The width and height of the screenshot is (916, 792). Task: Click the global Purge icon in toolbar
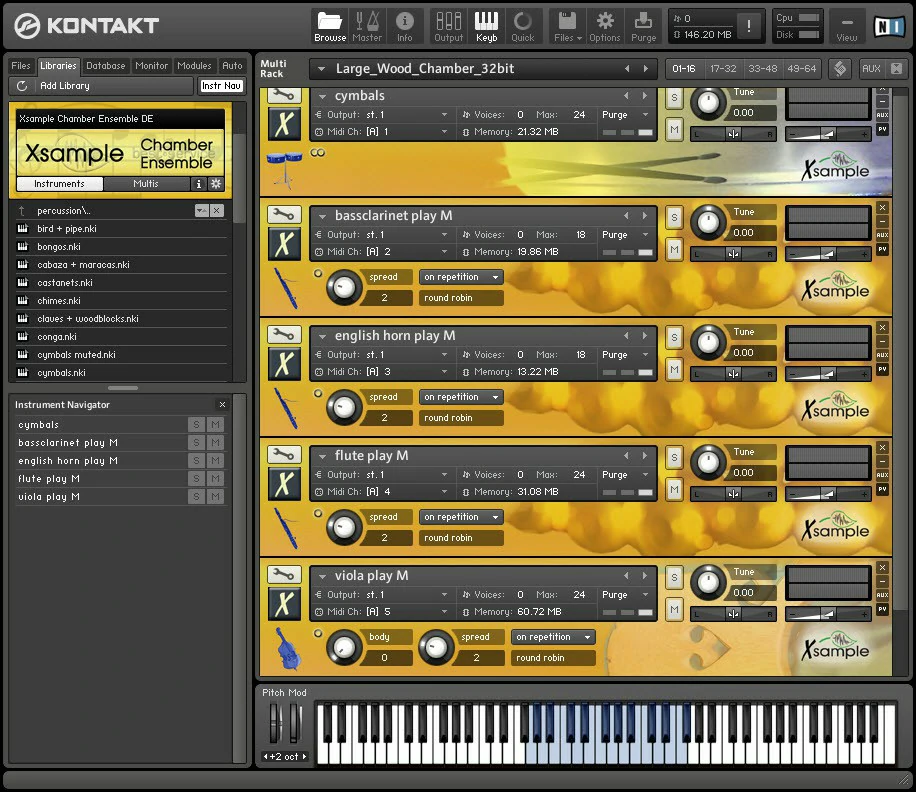(643, 27)
